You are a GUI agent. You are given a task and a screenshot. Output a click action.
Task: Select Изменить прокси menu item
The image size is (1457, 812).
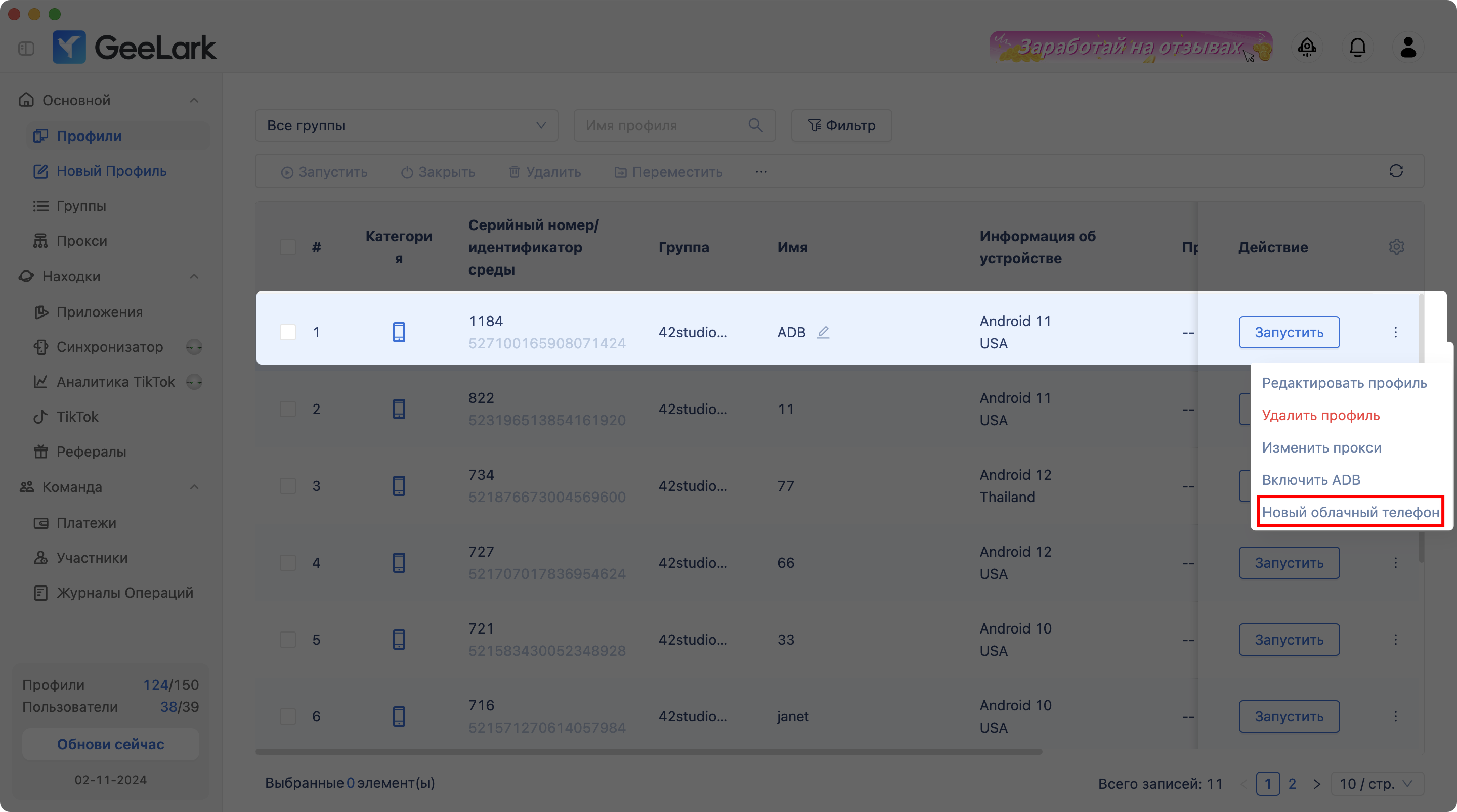point(1322,448)
